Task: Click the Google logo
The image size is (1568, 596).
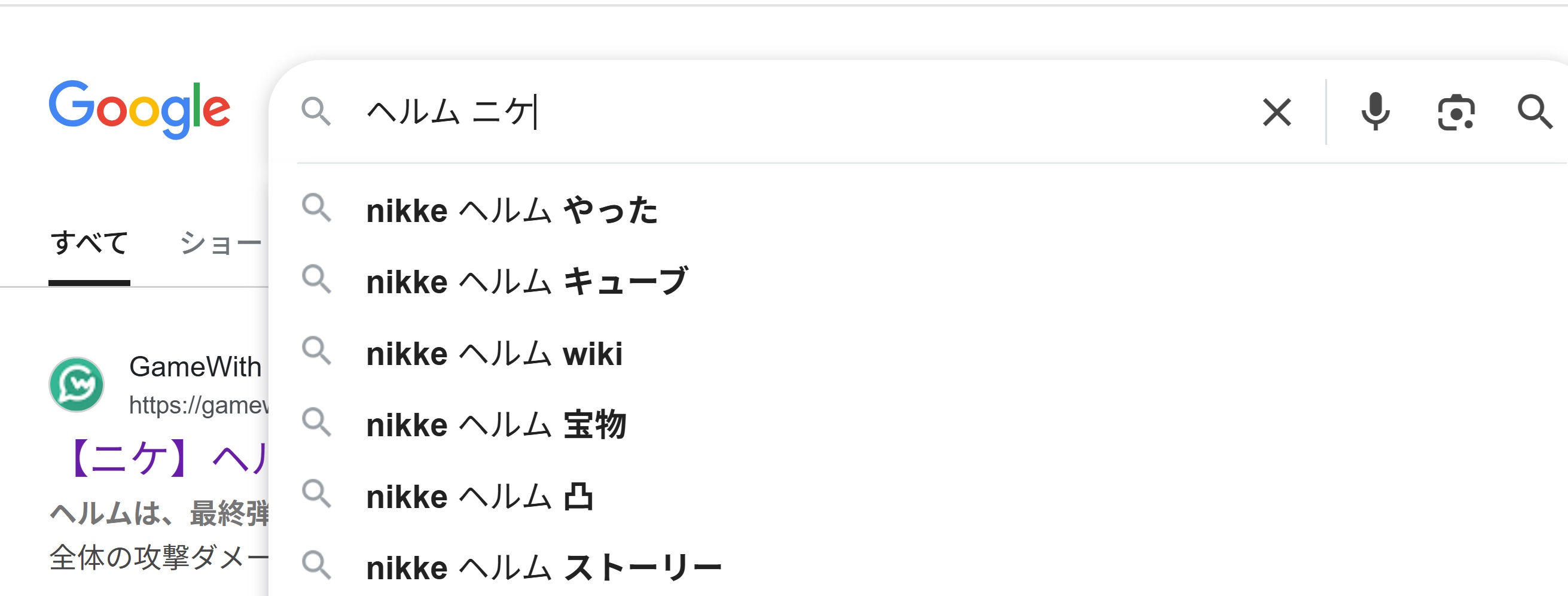Action: pyautogui.click(x=139, y=109)
